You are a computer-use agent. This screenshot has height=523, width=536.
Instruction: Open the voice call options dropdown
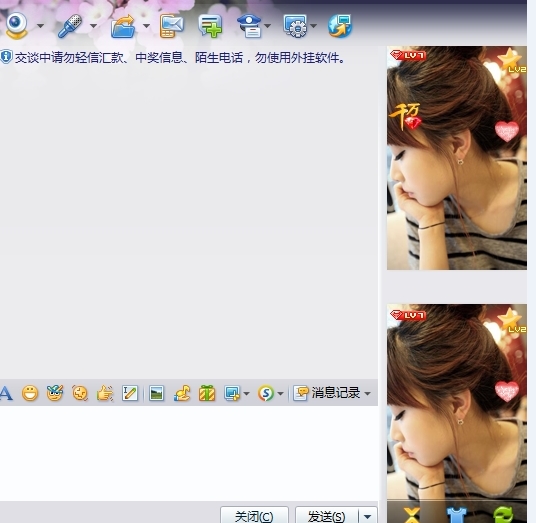pyautogui.click(x=93, y=26)
